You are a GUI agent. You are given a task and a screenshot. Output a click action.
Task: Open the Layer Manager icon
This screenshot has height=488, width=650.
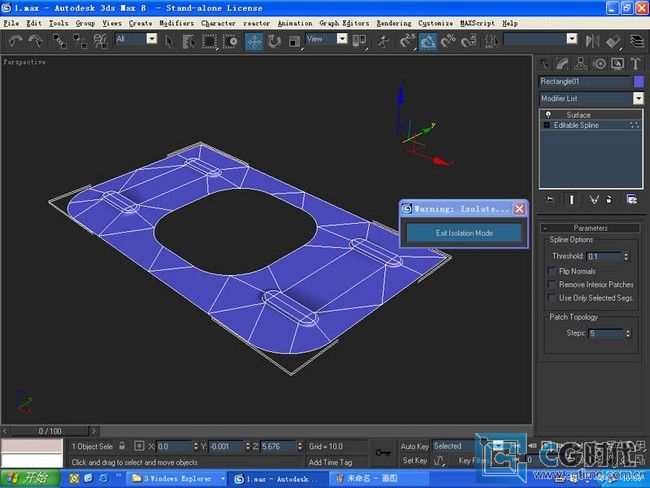[x=637, y=41]
